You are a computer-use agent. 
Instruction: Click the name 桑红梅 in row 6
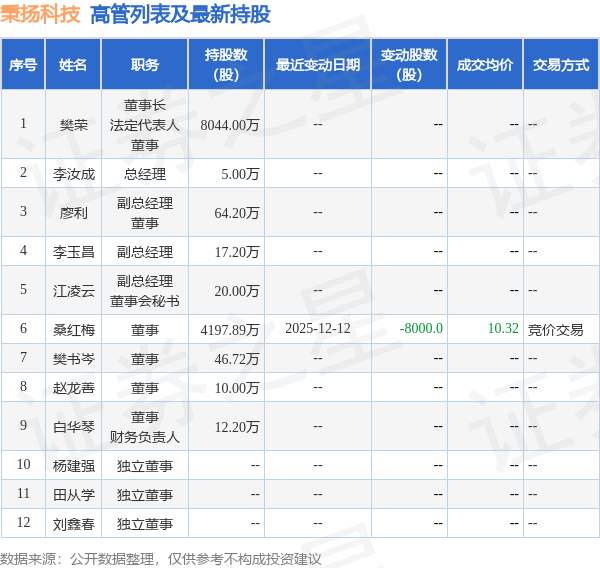73,329
